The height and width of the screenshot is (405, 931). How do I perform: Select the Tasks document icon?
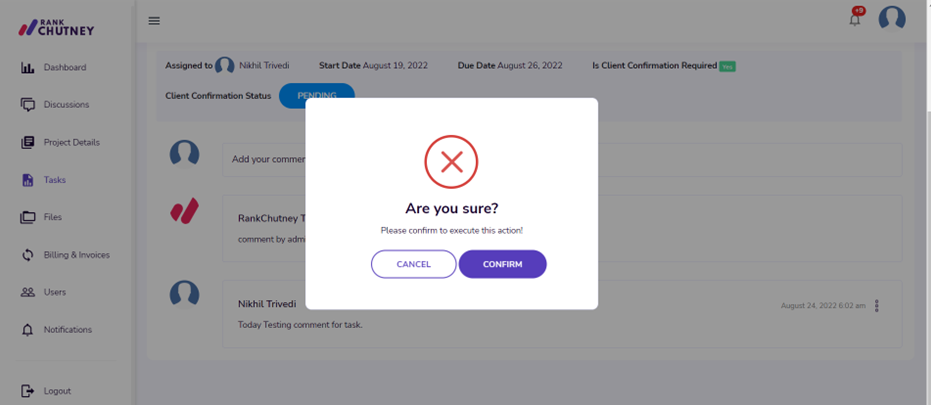(x=27, y=180)
